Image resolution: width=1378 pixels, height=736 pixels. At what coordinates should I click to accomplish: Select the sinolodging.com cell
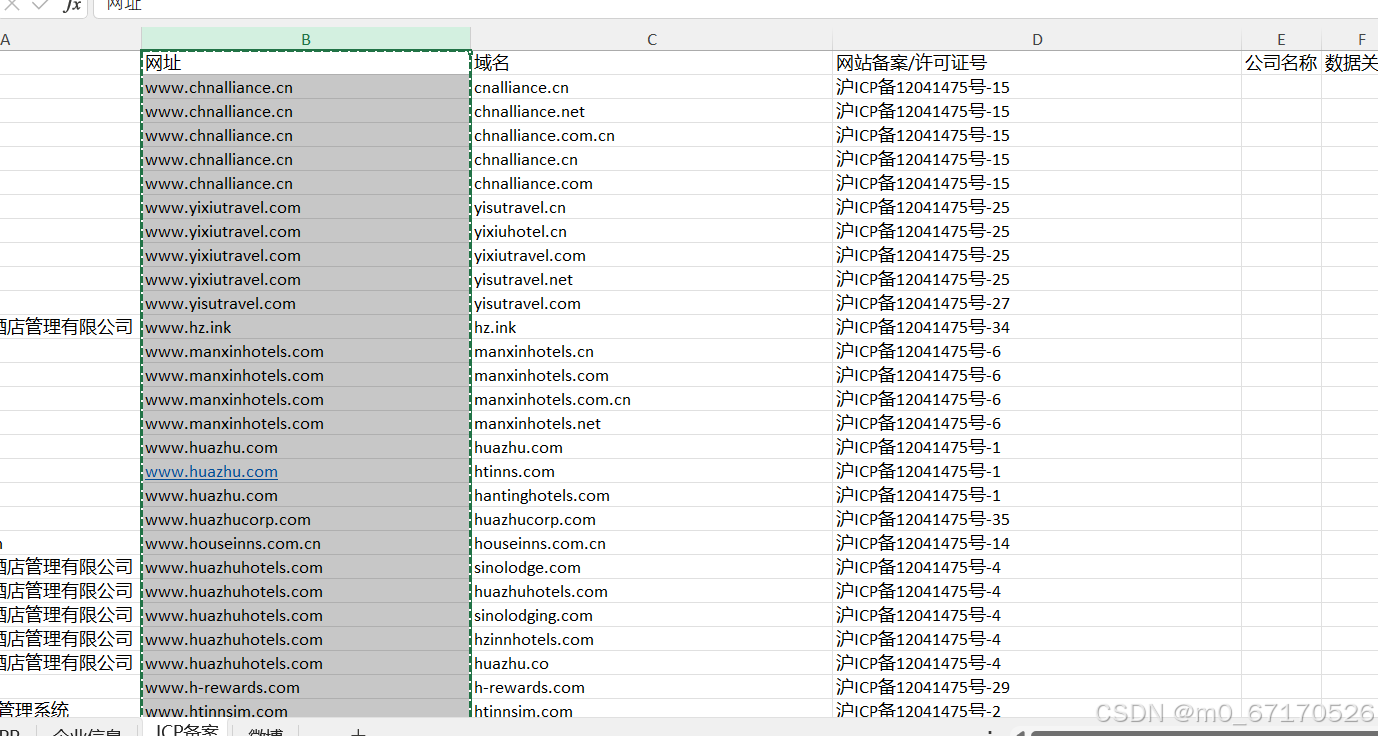[652, 615]
